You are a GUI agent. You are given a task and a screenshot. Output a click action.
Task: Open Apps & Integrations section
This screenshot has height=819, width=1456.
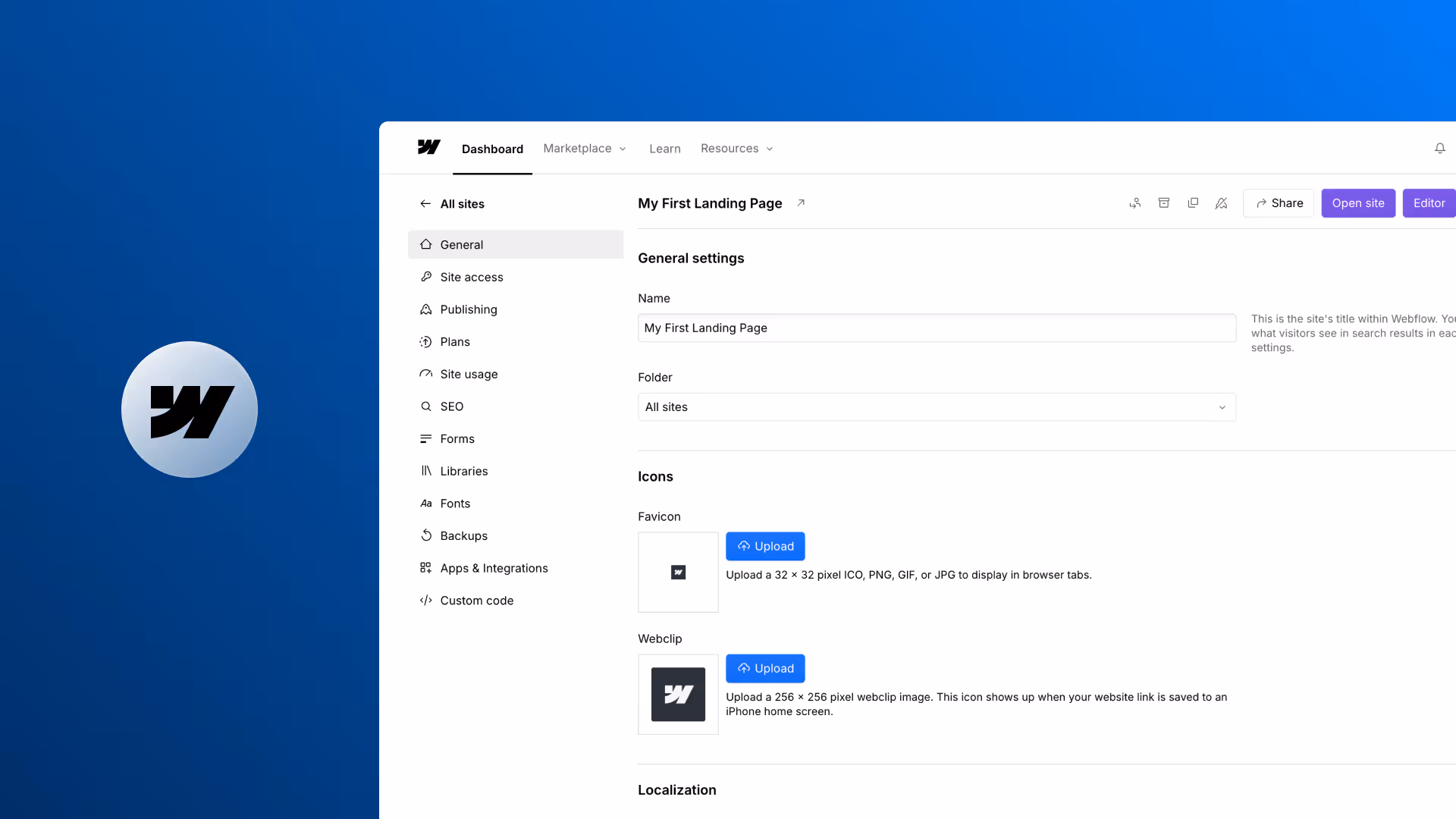(494, 568)
